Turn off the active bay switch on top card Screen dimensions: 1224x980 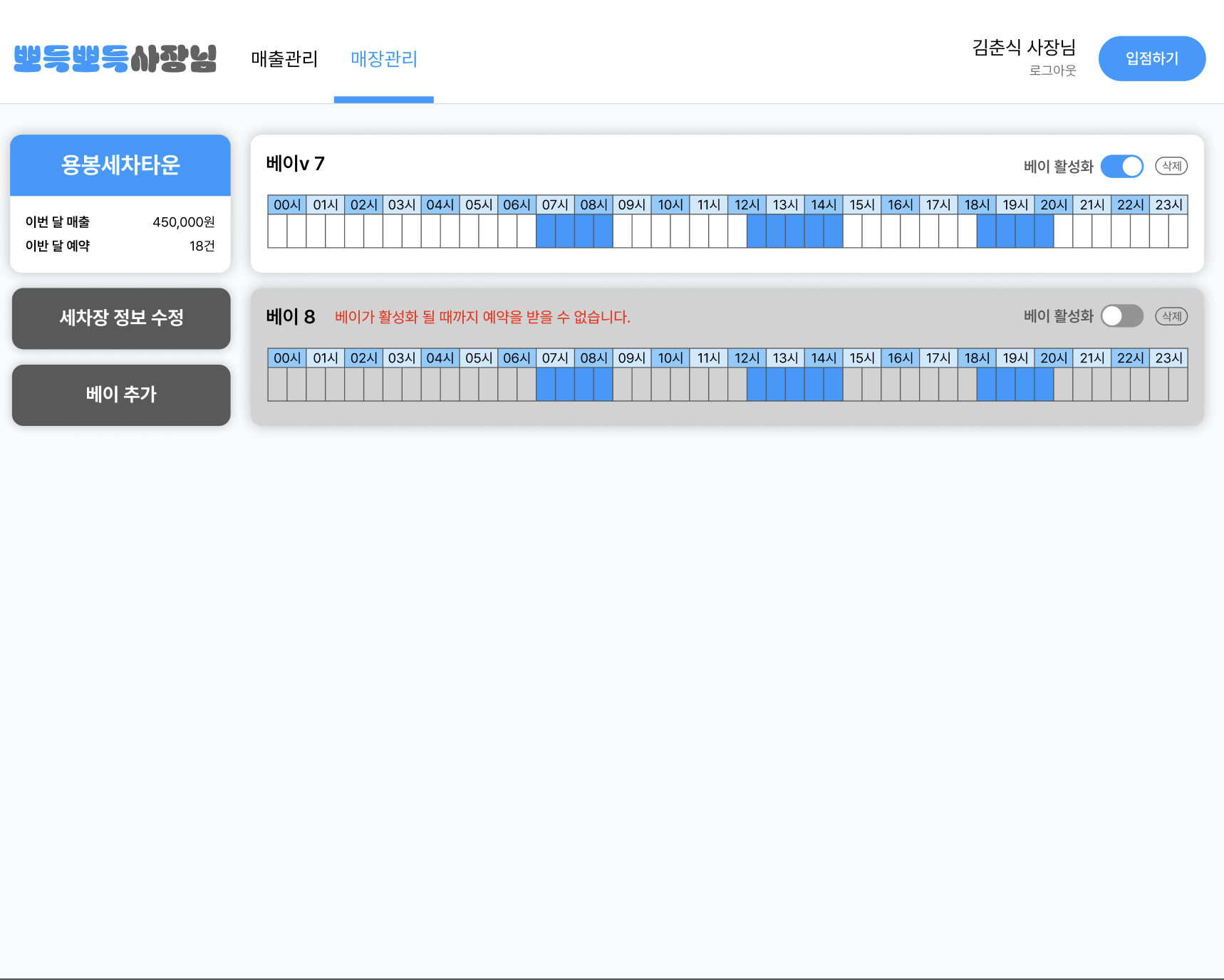pyautogui.click(x=1121, y=166)
